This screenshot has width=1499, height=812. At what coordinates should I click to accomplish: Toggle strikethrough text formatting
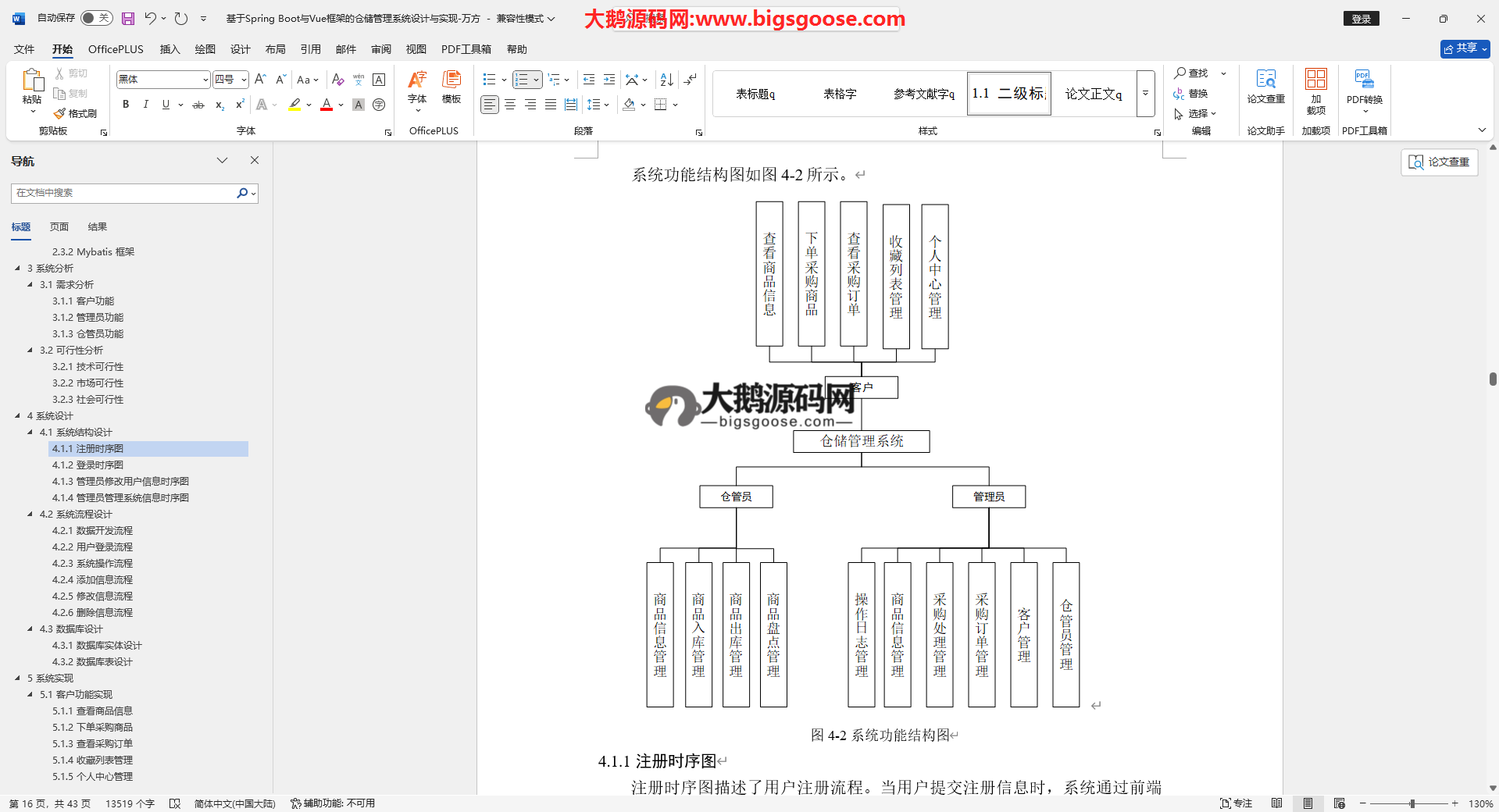point(198,105)
